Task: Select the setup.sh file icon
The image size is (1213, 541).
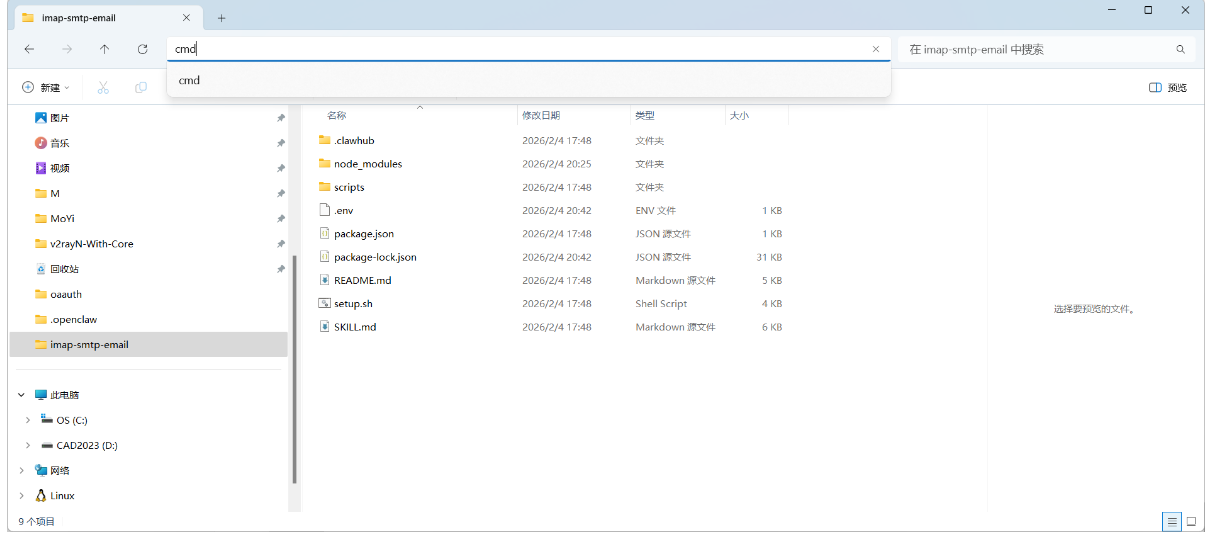Action: (324, 303)
